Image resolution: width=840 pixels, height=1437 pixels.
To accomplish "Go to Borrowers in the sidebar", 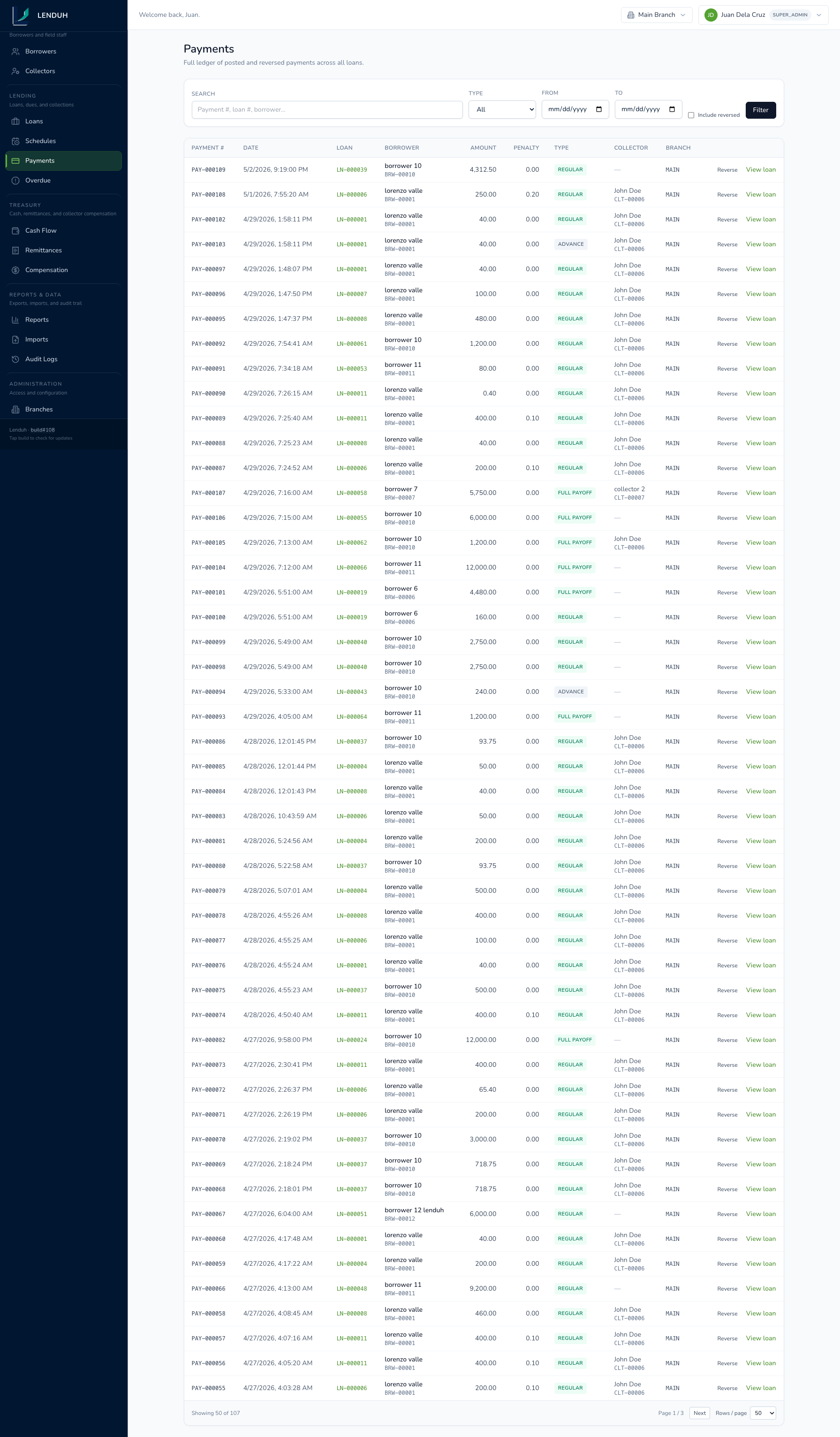I will pos(63,51).
